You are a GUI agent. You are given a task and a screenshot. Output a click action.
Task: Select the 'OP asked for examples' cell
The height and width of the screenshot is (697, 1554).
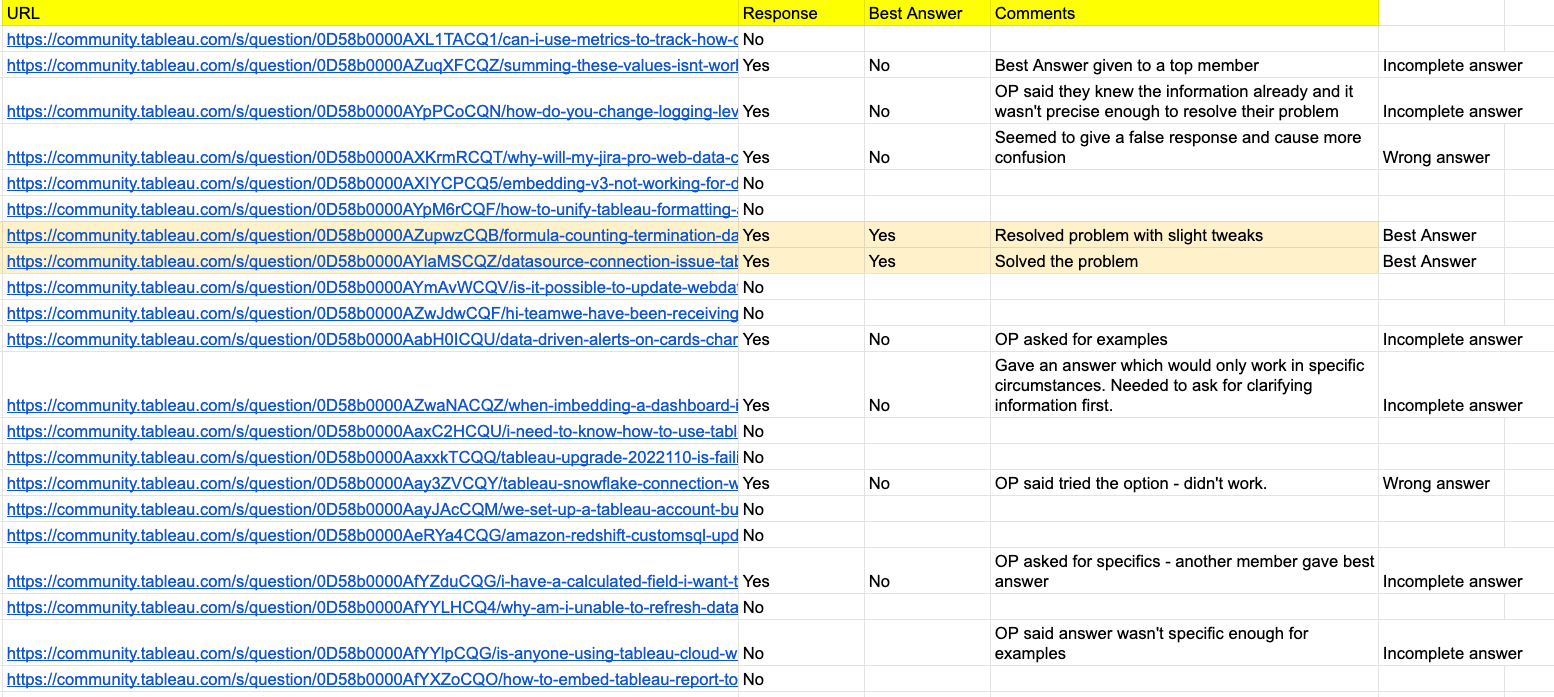[1185, 339]
